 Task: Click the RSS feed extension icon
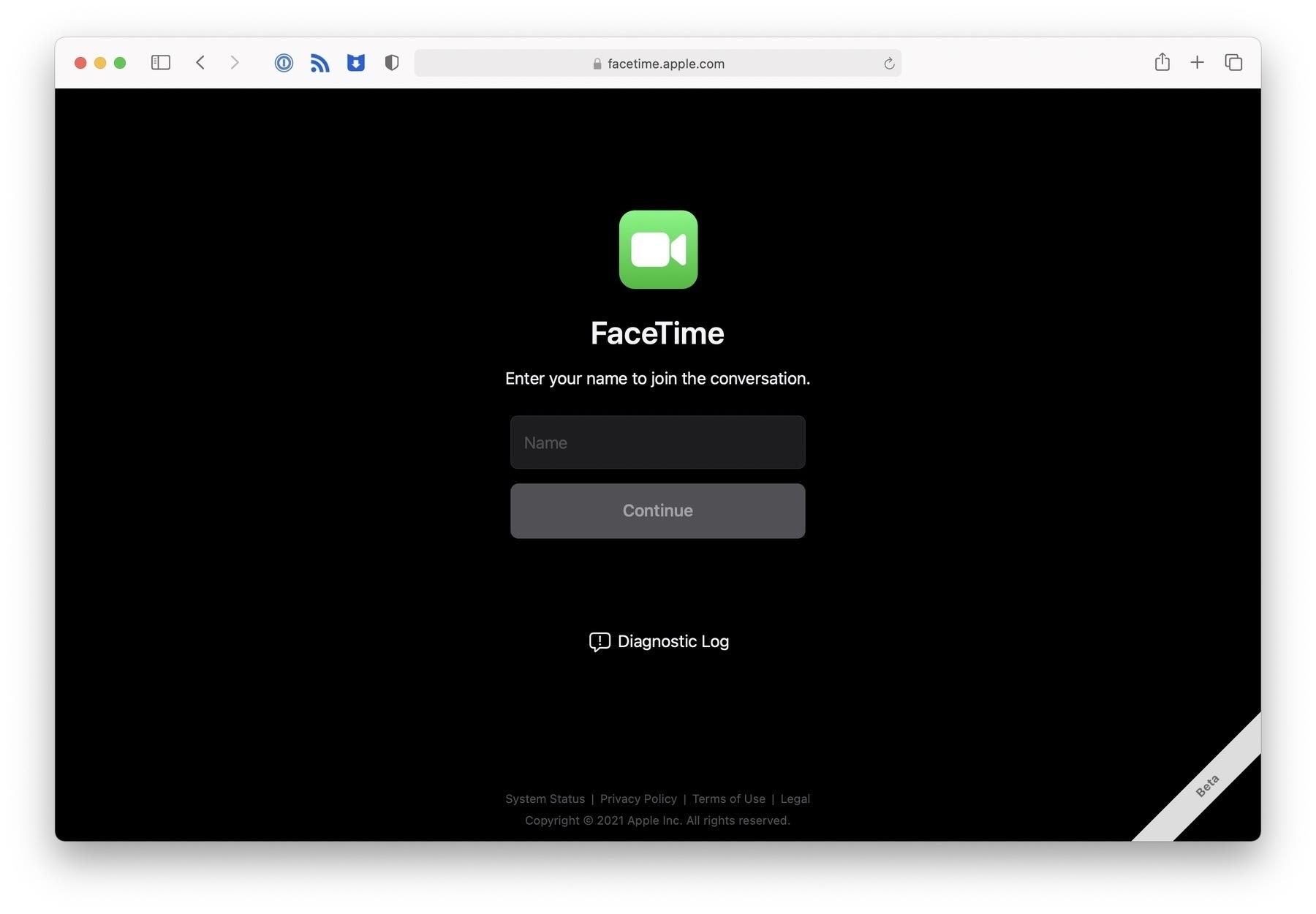pyautogui.click(x=319, y=64)
